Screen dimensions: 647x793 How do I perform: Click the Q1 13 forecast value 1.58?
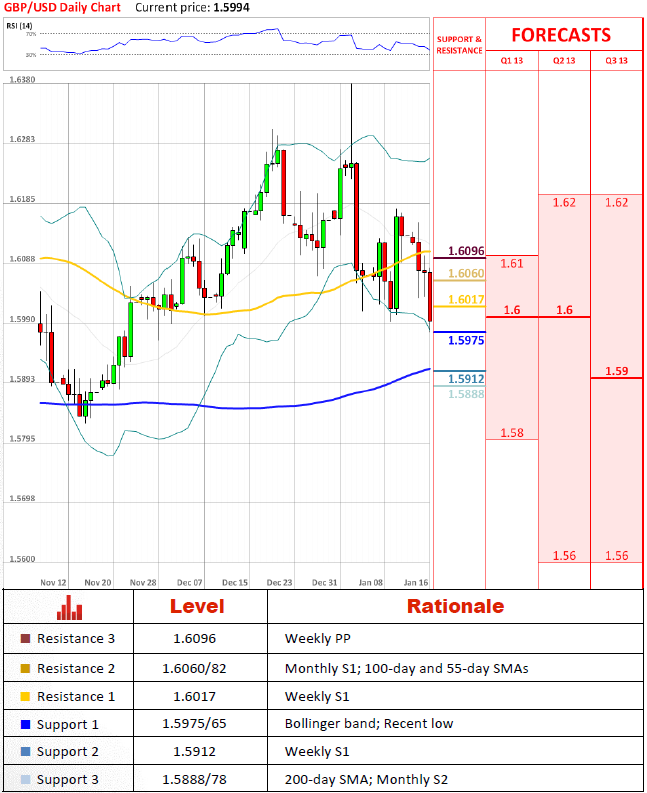(512, 433)
